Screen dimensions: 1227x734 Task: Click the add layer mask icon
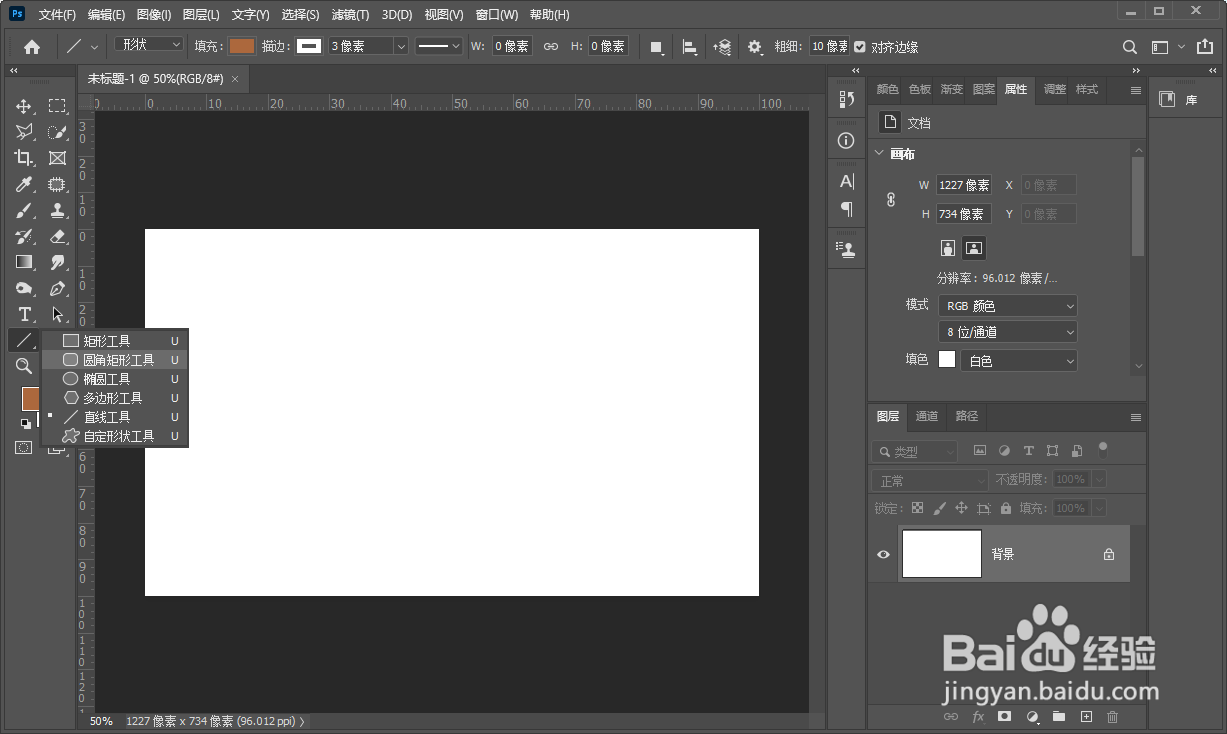(1005, 717)
